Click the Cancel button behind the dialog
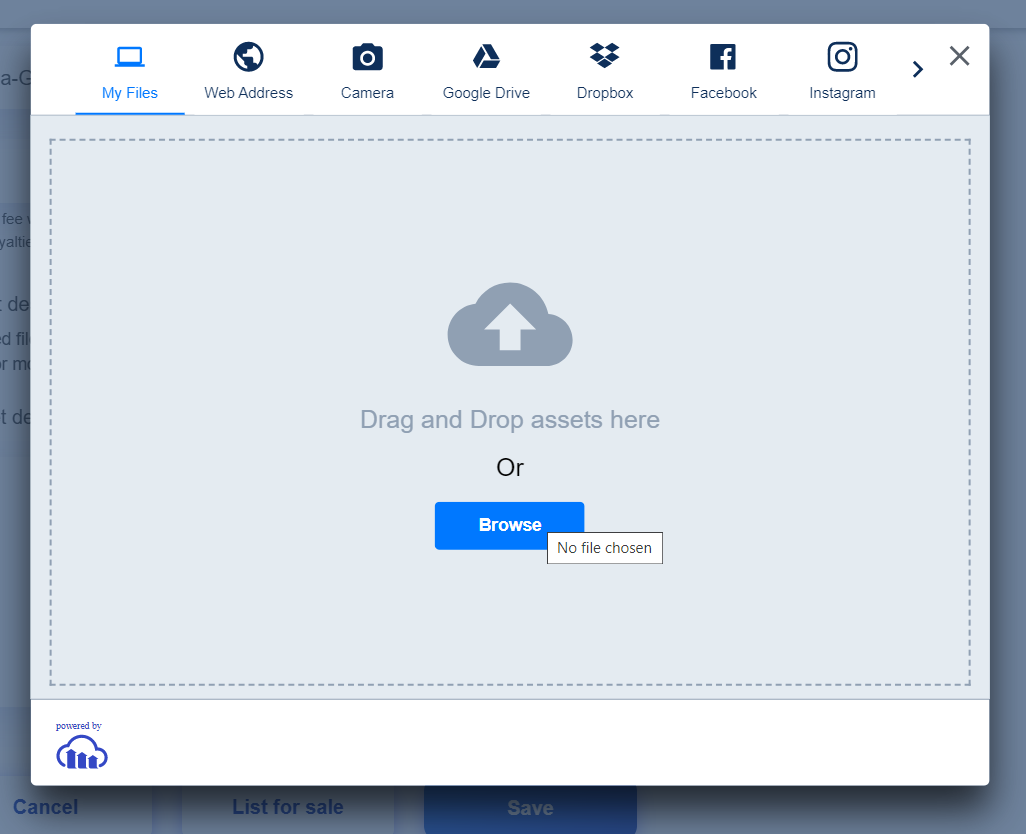 (x=45, y=808)
